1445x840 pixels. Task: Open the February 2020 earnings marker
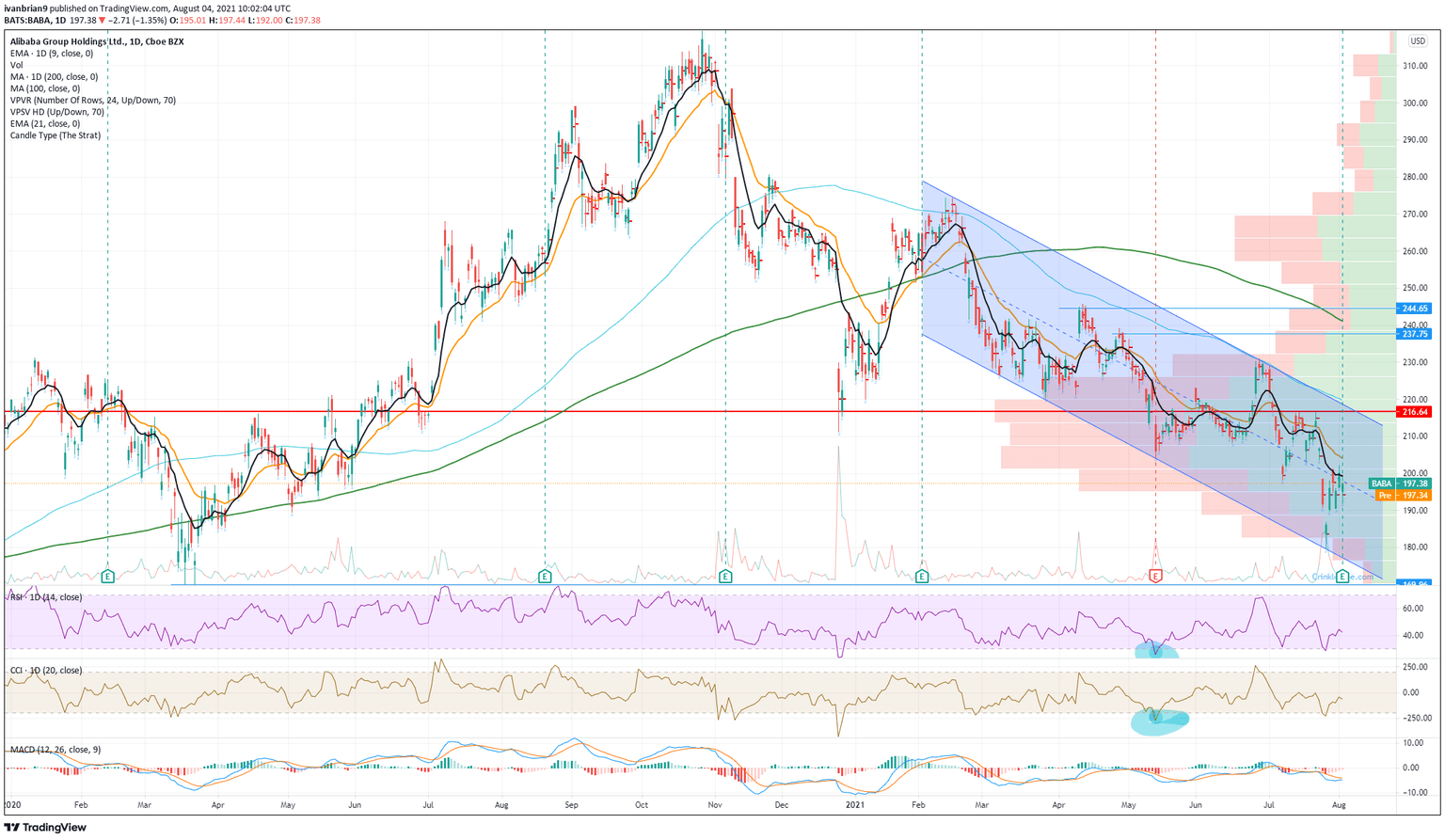click(107, 575)
